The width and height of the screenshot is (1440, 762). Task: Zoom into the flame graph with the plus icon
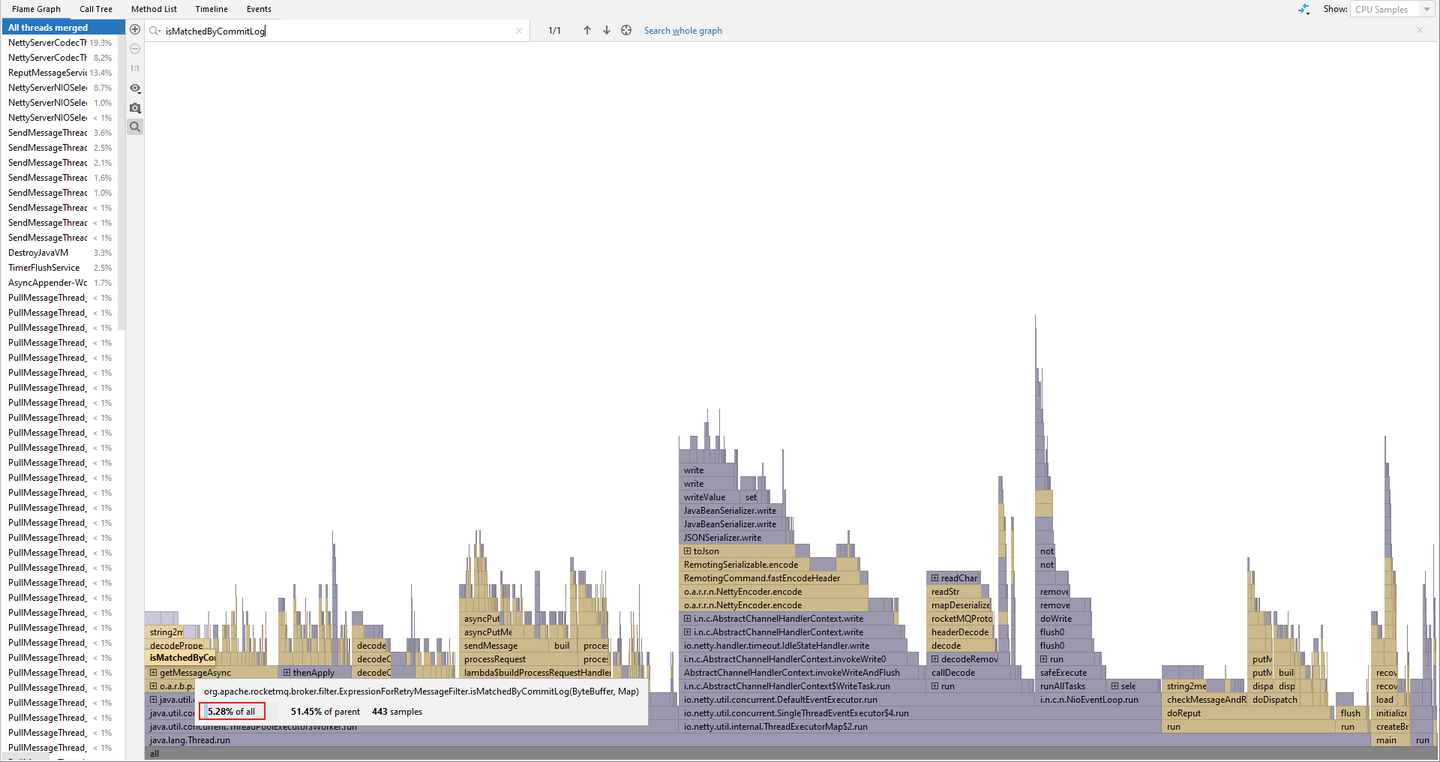pos(135,29)
